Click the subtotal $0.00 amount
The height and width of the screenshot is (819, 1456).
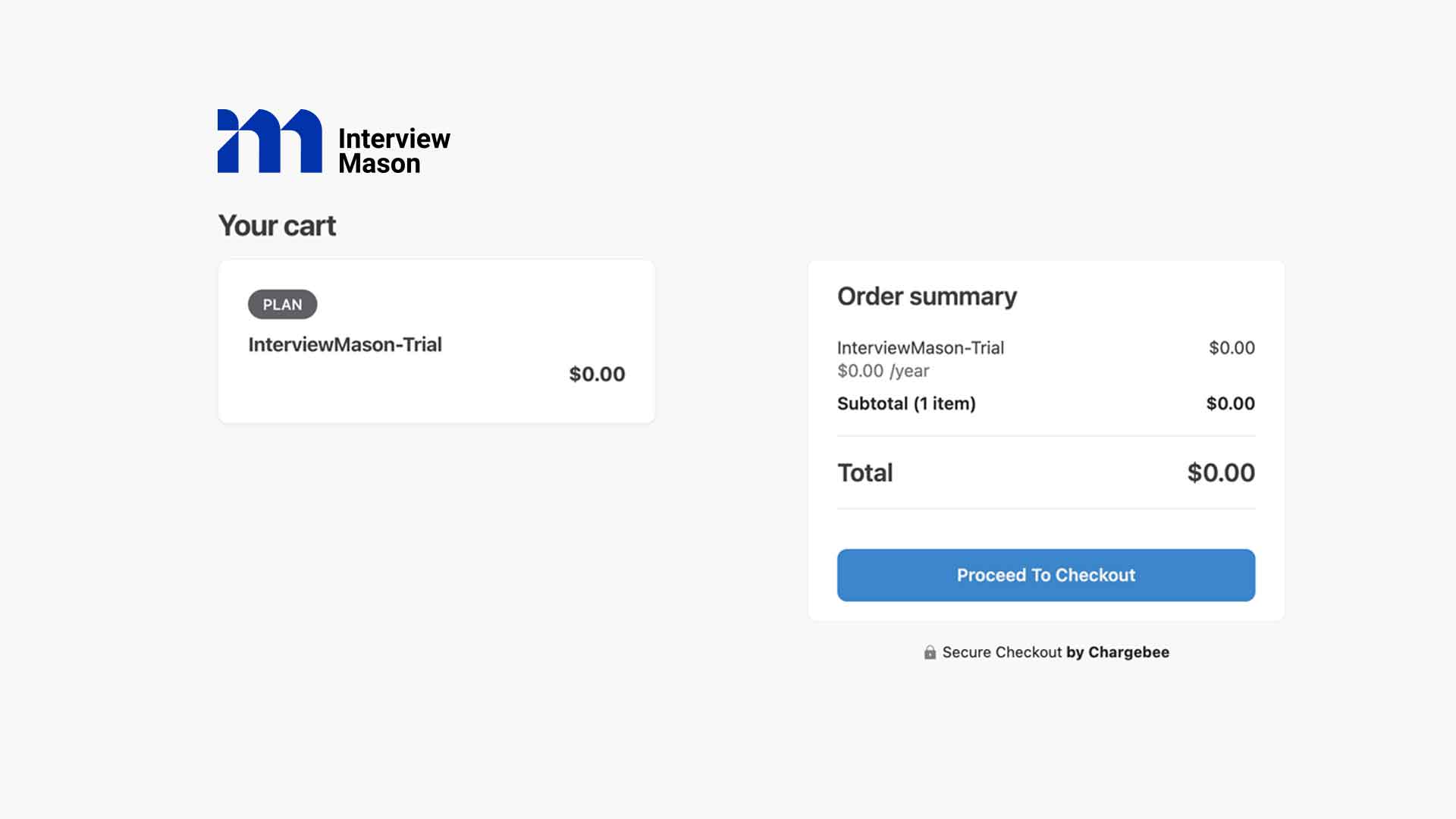click(x=1230, y=403)
